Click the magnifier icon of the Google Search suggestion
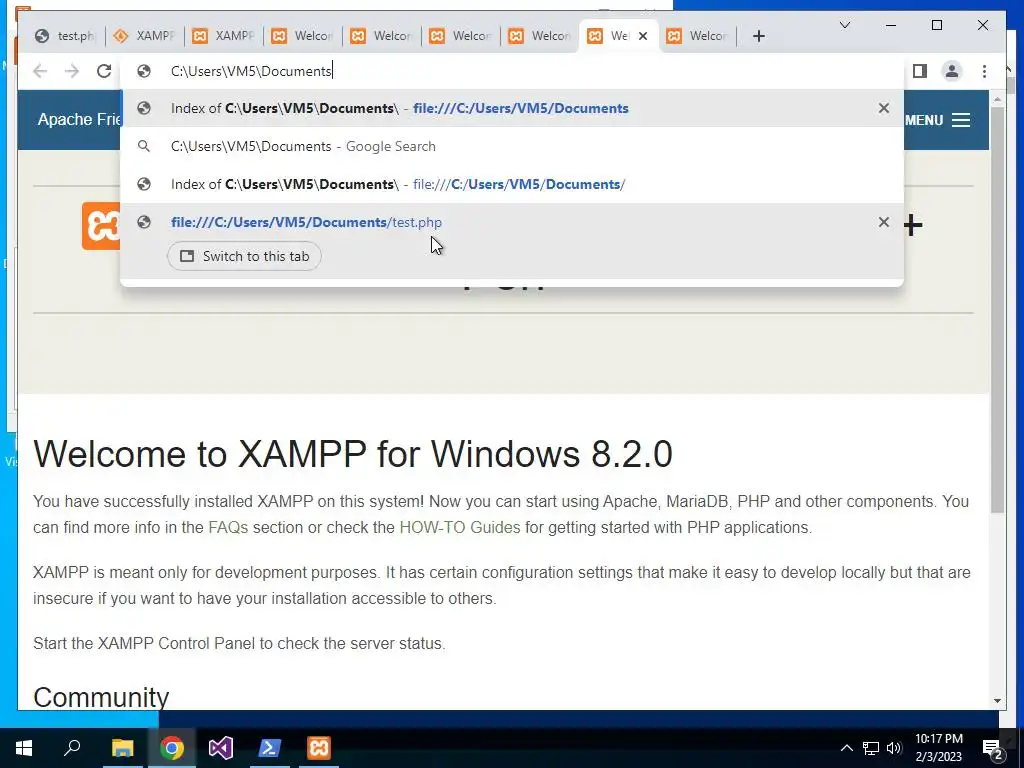 (144, 146)
